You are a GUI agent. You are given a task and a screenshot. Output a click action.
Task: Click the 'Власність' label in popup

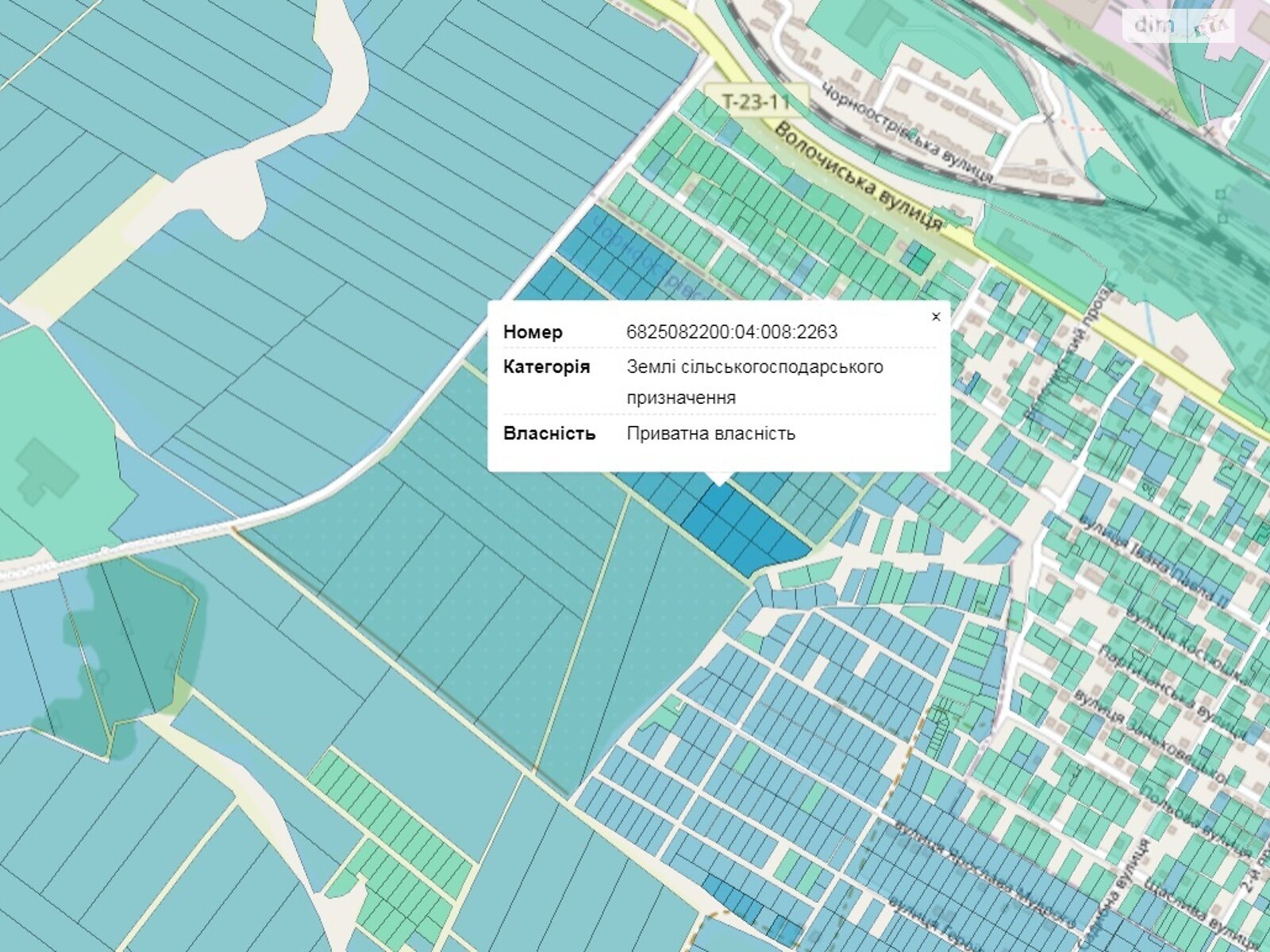549,433
